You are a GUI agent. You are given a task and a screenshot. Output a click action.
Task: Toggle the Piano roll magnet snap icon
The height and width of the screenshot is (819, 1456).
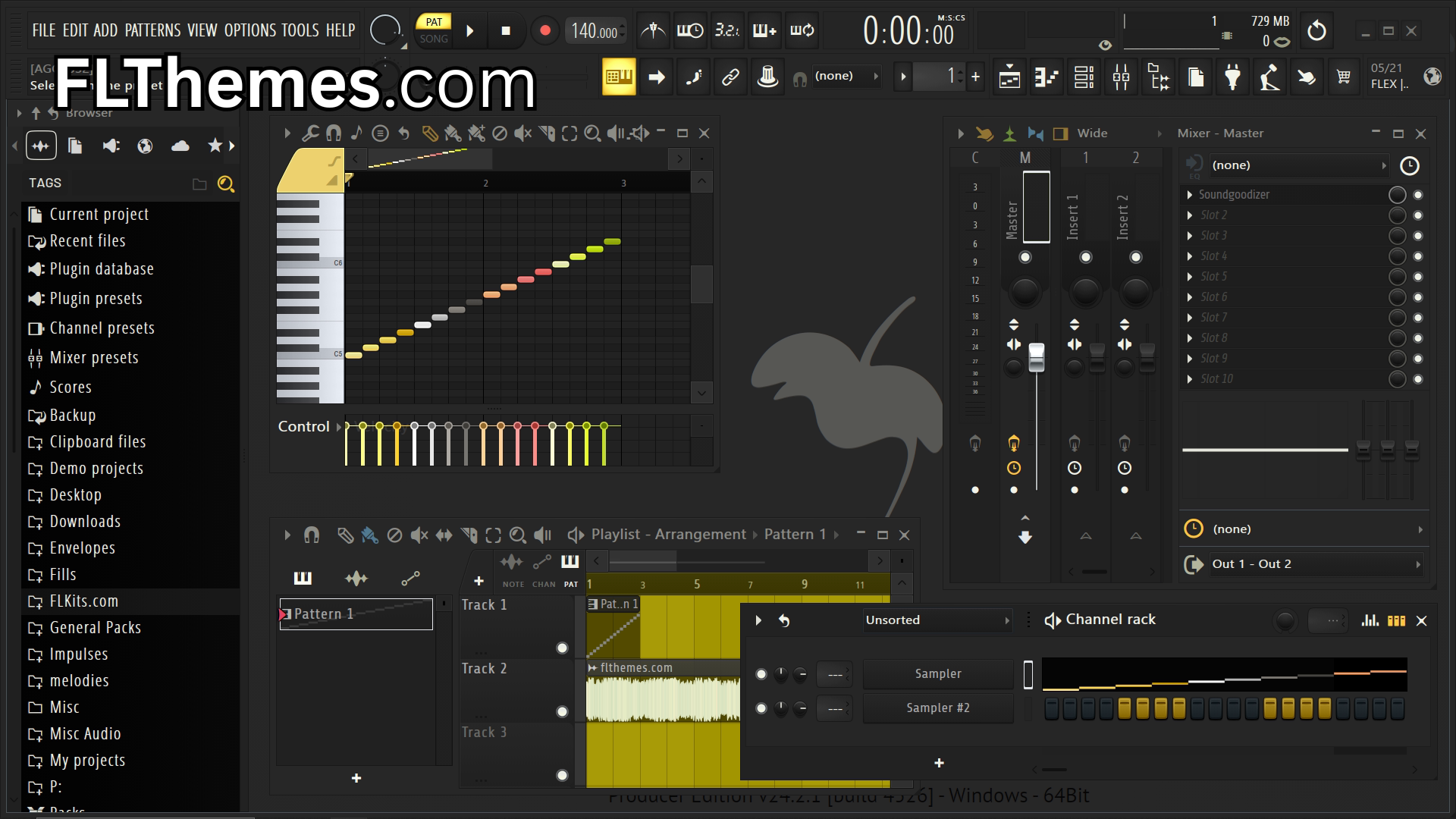pyautogui.click(x=334, y=133)
